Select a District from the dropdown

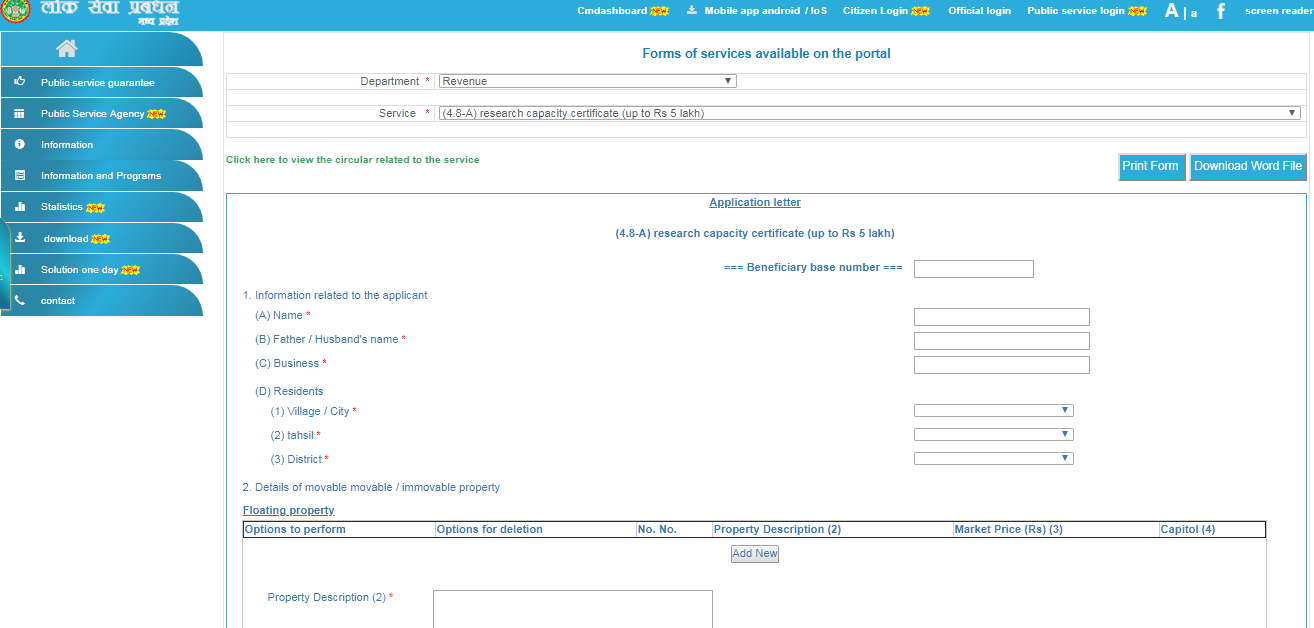[x=993, y=458]
